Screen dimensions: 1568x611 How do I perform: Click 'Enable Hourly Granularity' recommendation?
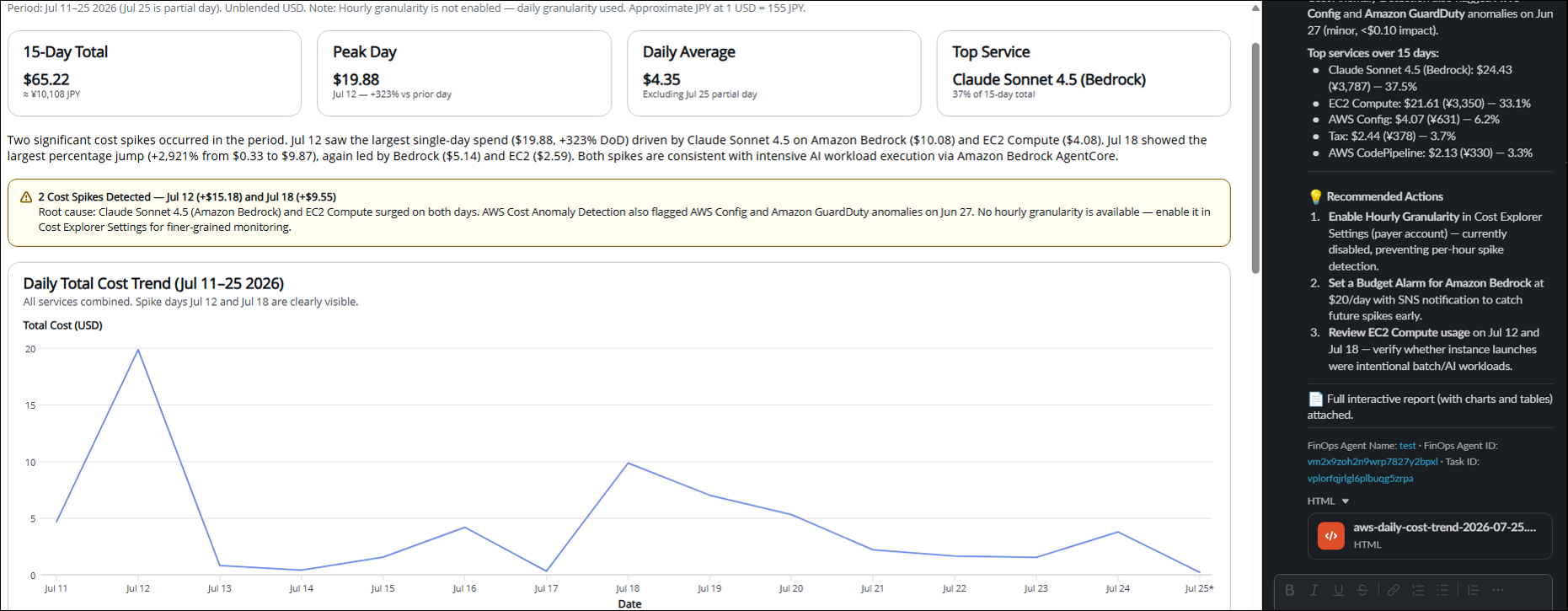pyautogui.click(x=1394, y=217)
